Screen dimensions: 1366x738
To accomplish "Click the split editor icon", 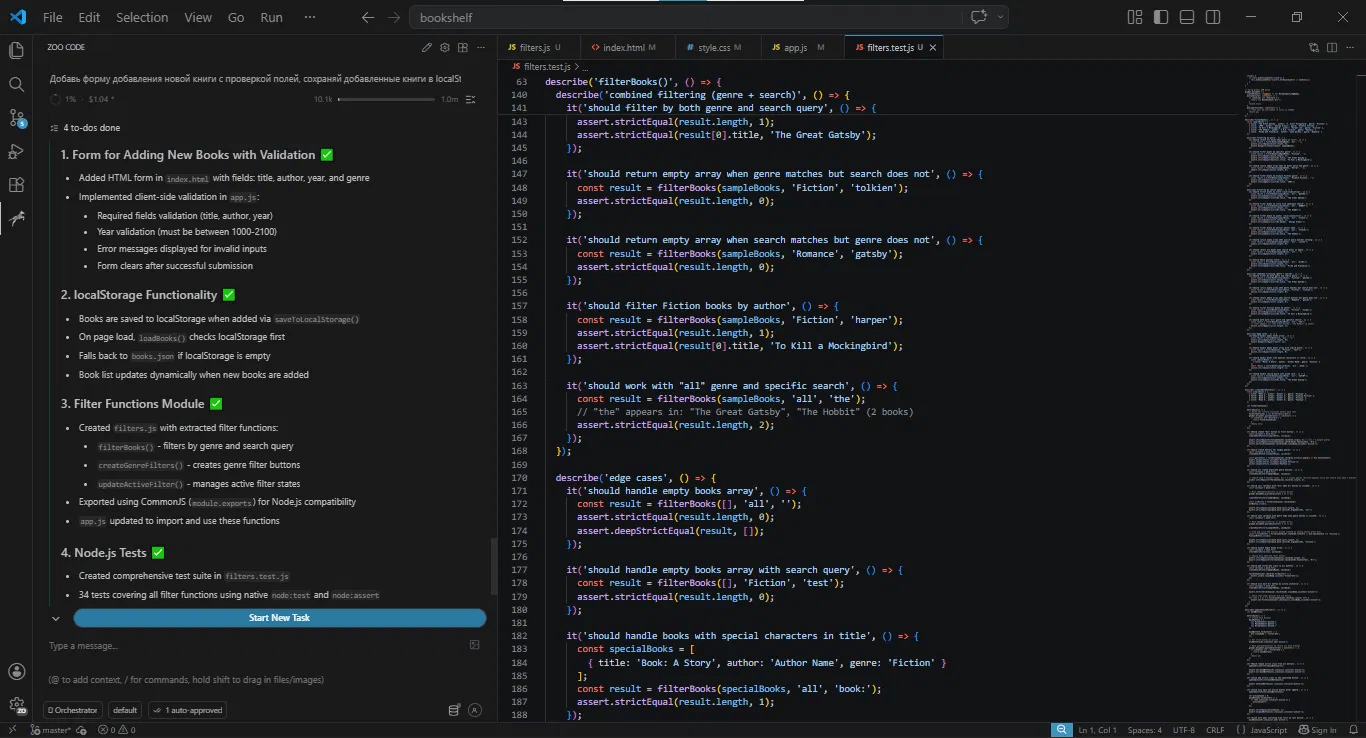I will (1333, 47).
